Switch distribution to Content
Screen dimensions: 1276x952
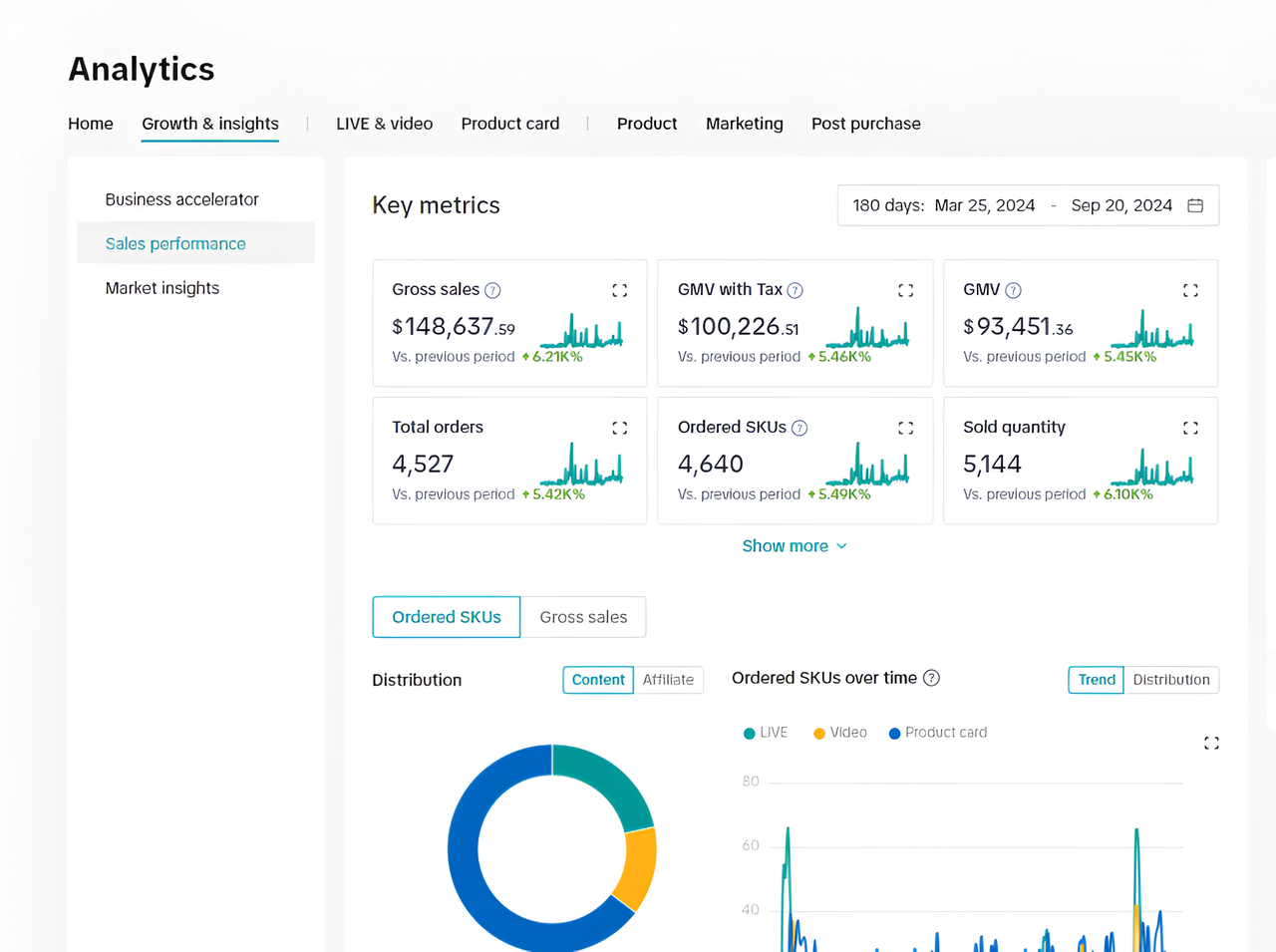click(x=598, y=680)
